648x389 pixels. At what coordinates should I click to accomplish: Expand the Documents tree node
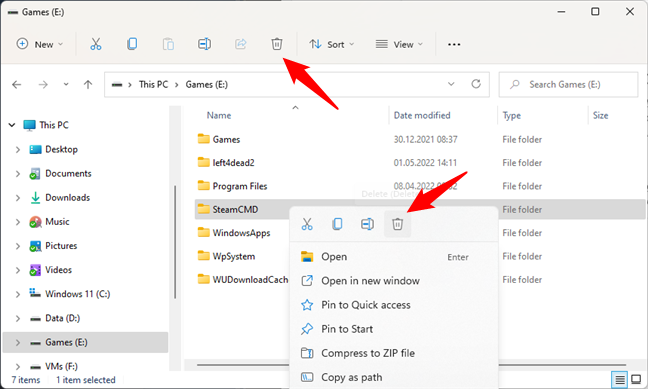point(18,174)
